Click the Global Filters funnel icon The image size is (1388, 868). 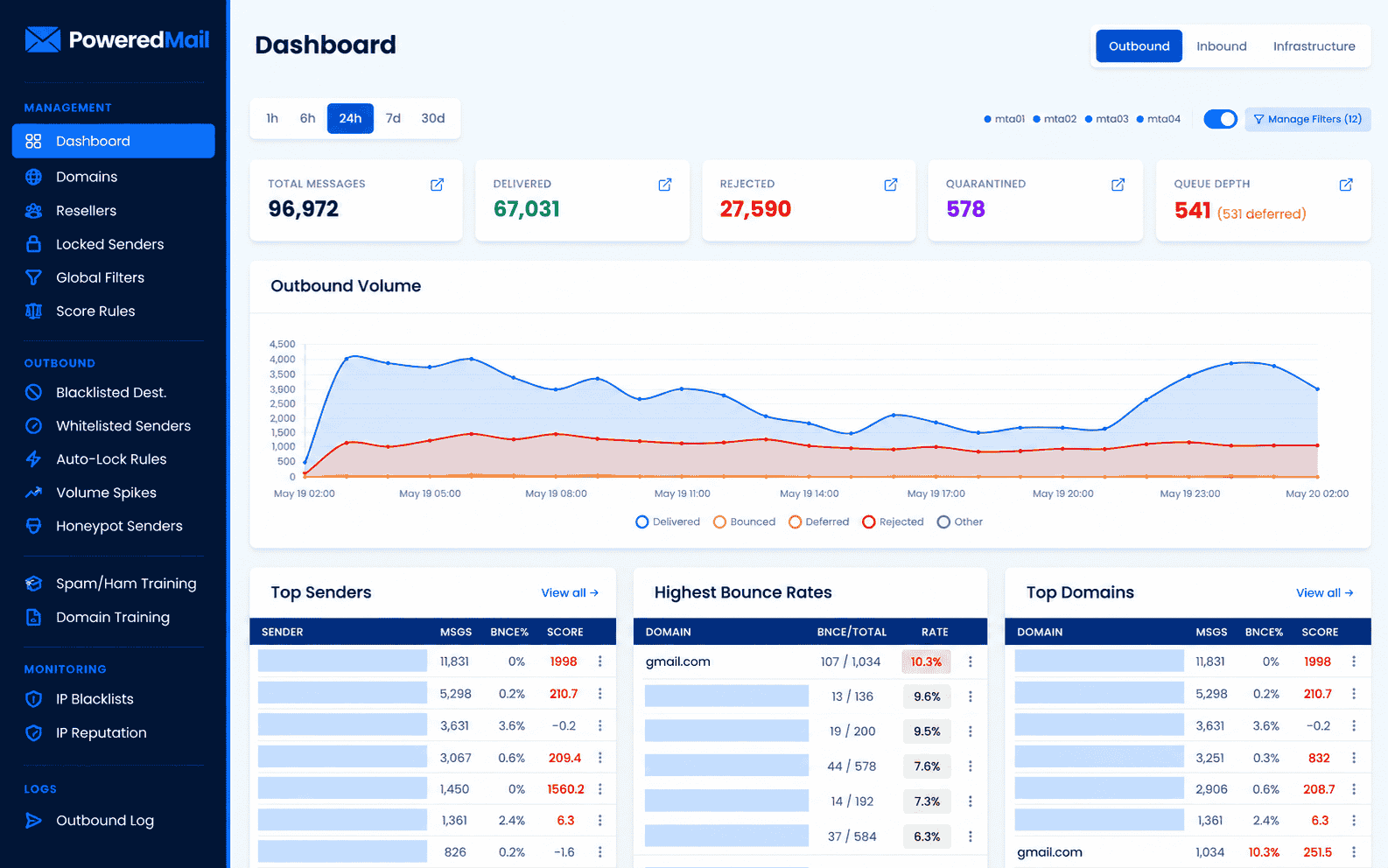point(33,277)
